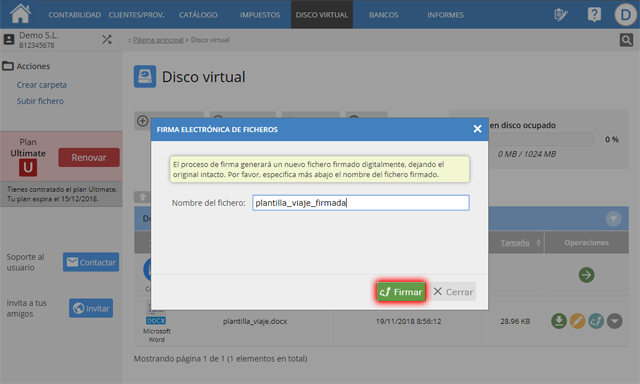Click the 28.96 KB size value
The image size is (640, 384).
pos(515,322)
